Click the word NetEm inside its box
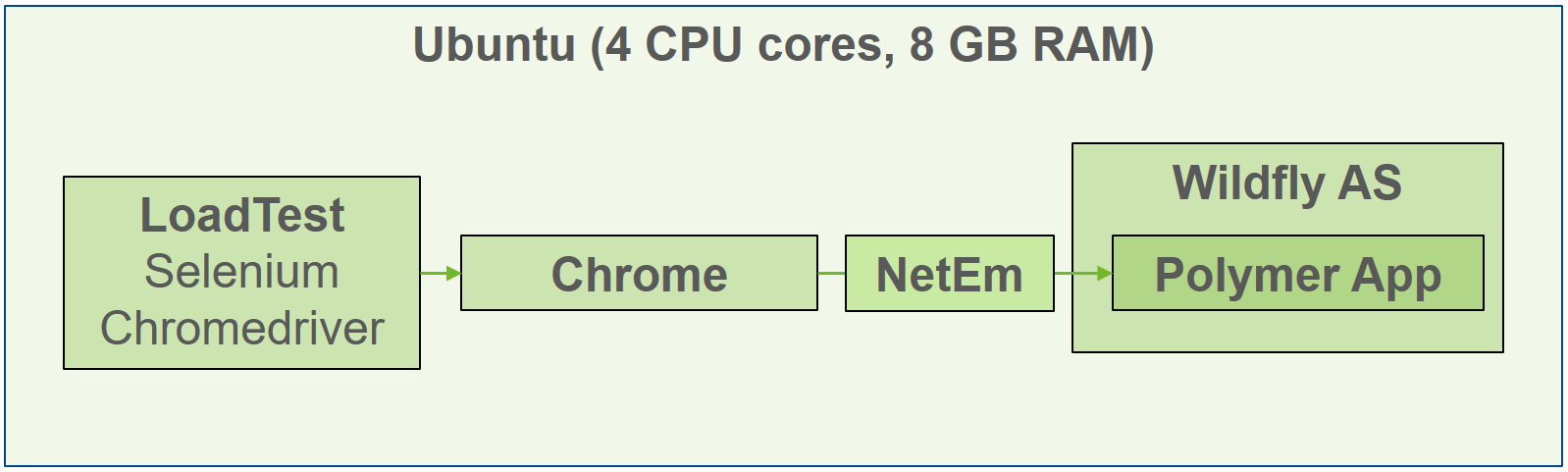 click(950, 274)
